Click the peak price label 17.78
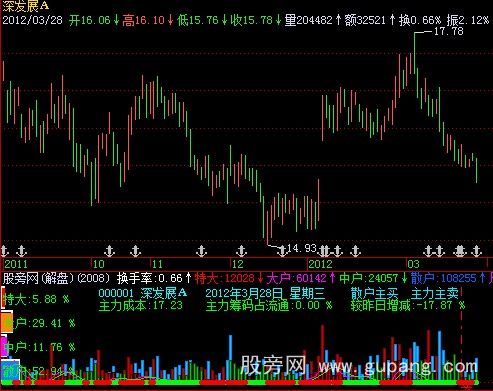The width and height of the screenshot is (493, 391). 449,32
